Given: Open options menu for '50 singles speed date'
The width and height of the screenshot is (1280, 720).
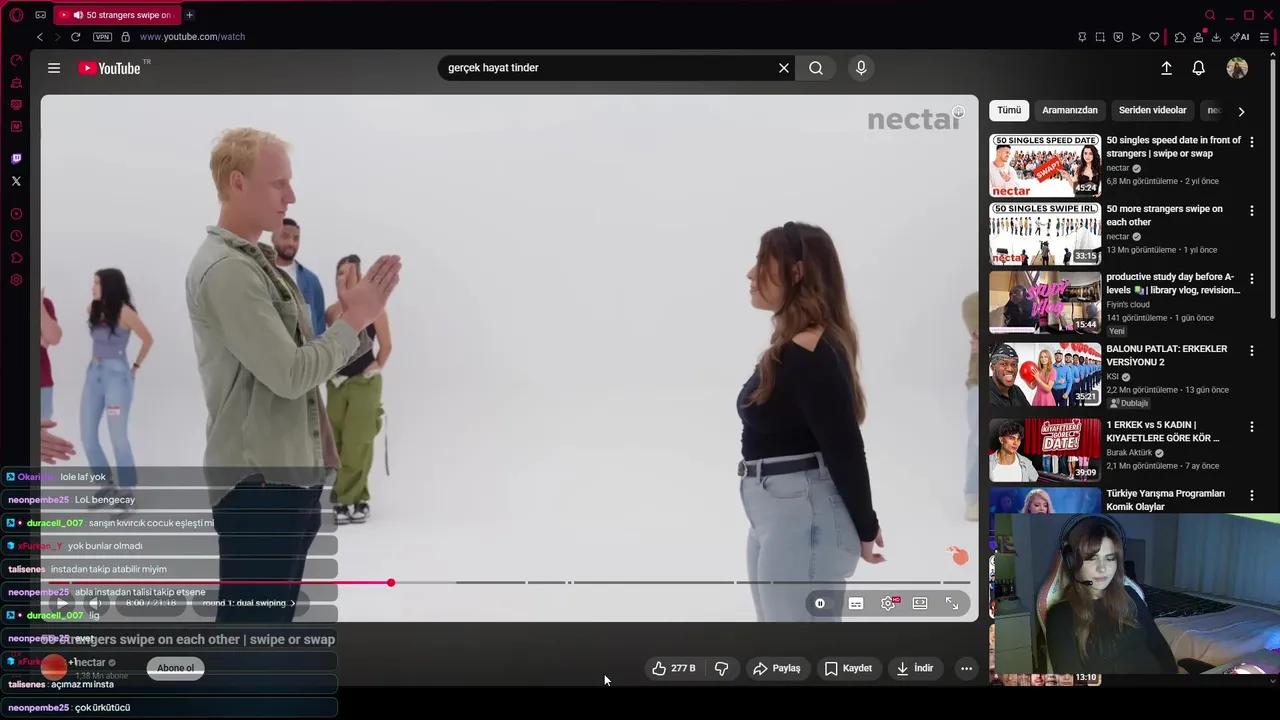Looking at the screenshot, I should tap(1251, 142).
